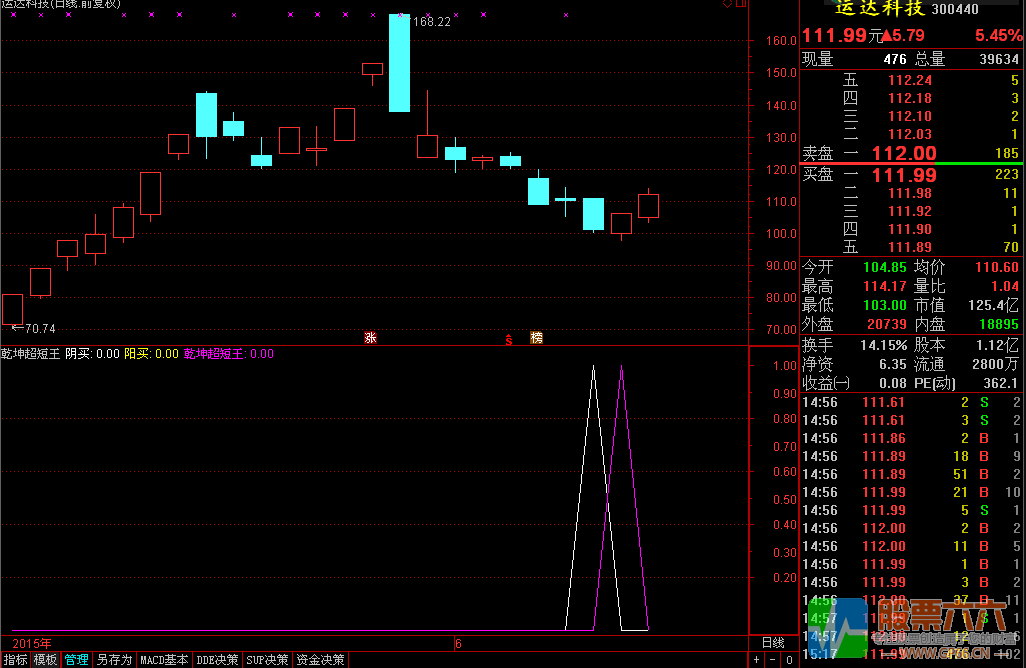Click the month 6 time axis marker
The image size is (1026, 668).
[x=458, y=643]
